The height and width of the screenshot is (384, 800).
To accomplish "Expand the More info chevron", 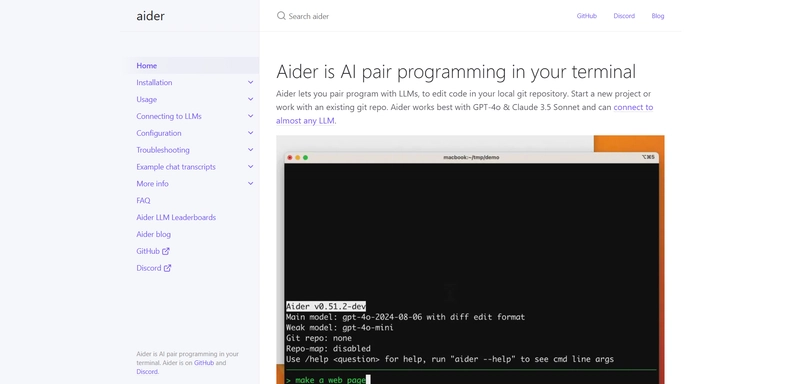I will (x=251, y=183).
